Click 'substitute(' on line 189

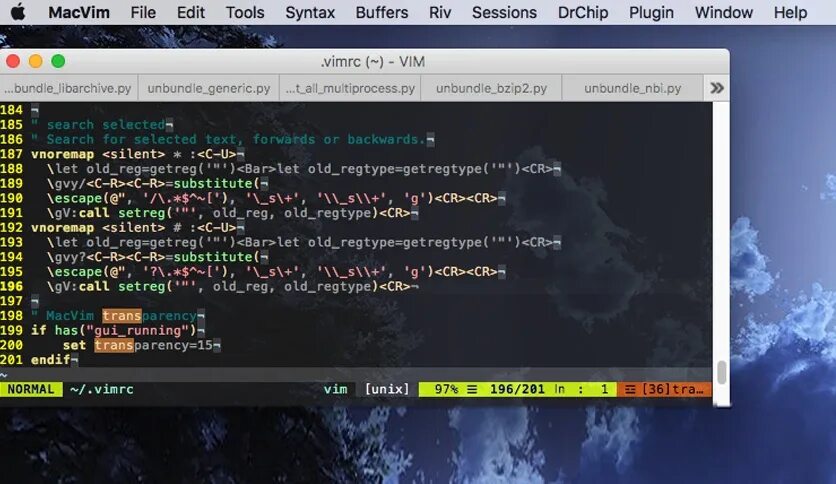(x=216, y=183)
